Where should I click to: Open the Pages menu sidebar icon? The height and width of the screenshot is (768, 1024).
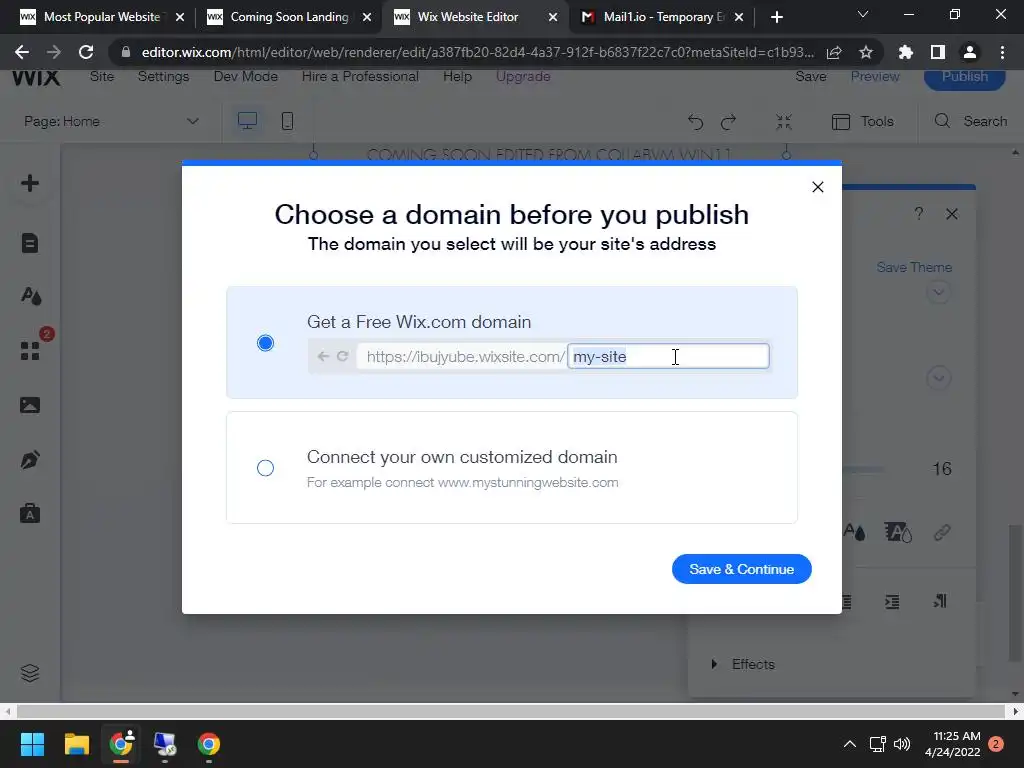click(30, 243)
